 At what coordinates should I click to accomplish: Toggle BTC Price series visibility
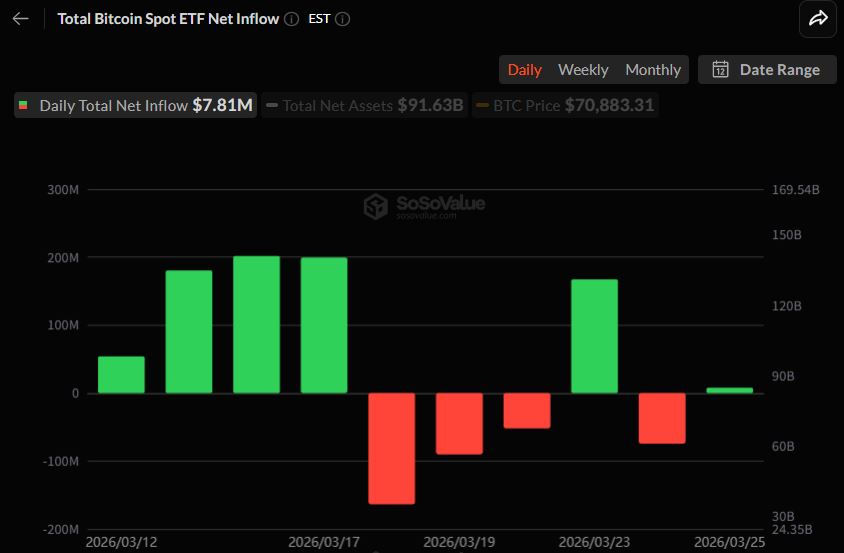click(565, 105)
